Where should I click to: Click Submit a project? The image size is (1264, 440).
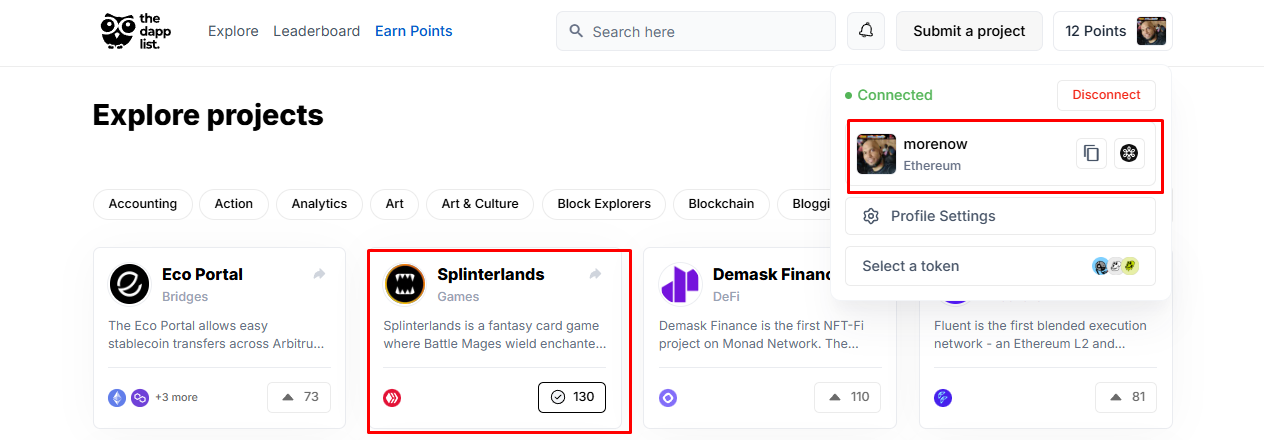969,31
